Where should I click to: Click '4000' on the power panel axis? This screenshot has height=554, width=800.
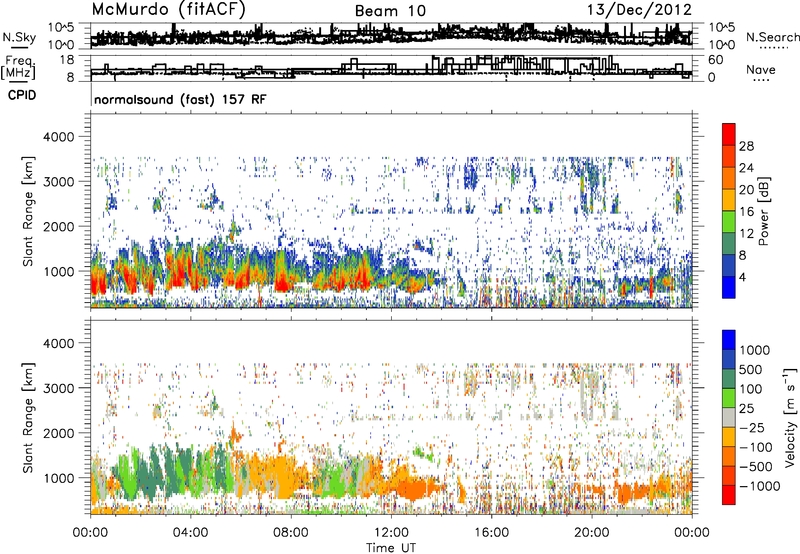pyautogui.click(x=58, y=137)
